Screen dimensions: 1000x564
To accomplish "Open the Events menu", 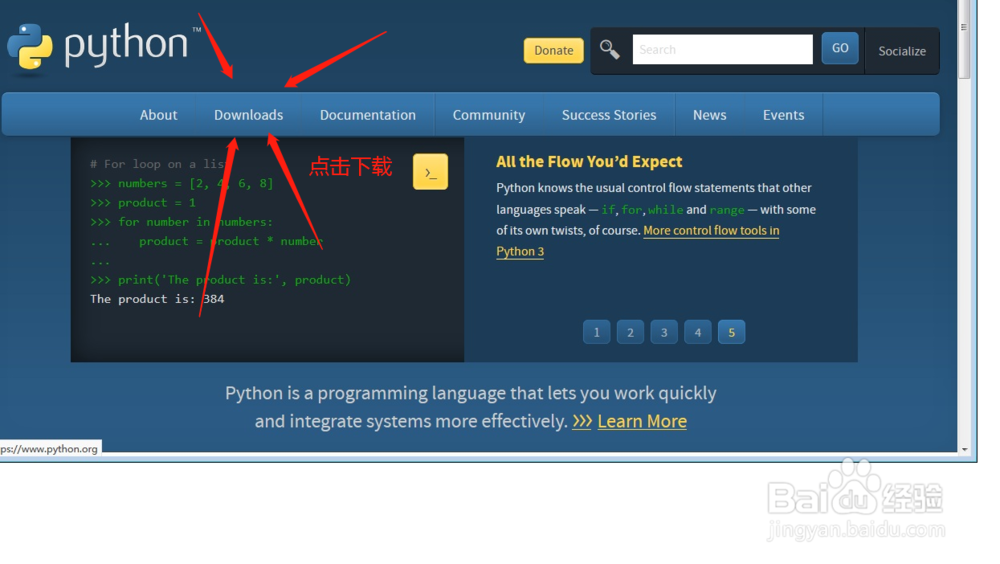I will tap(784, 115).
